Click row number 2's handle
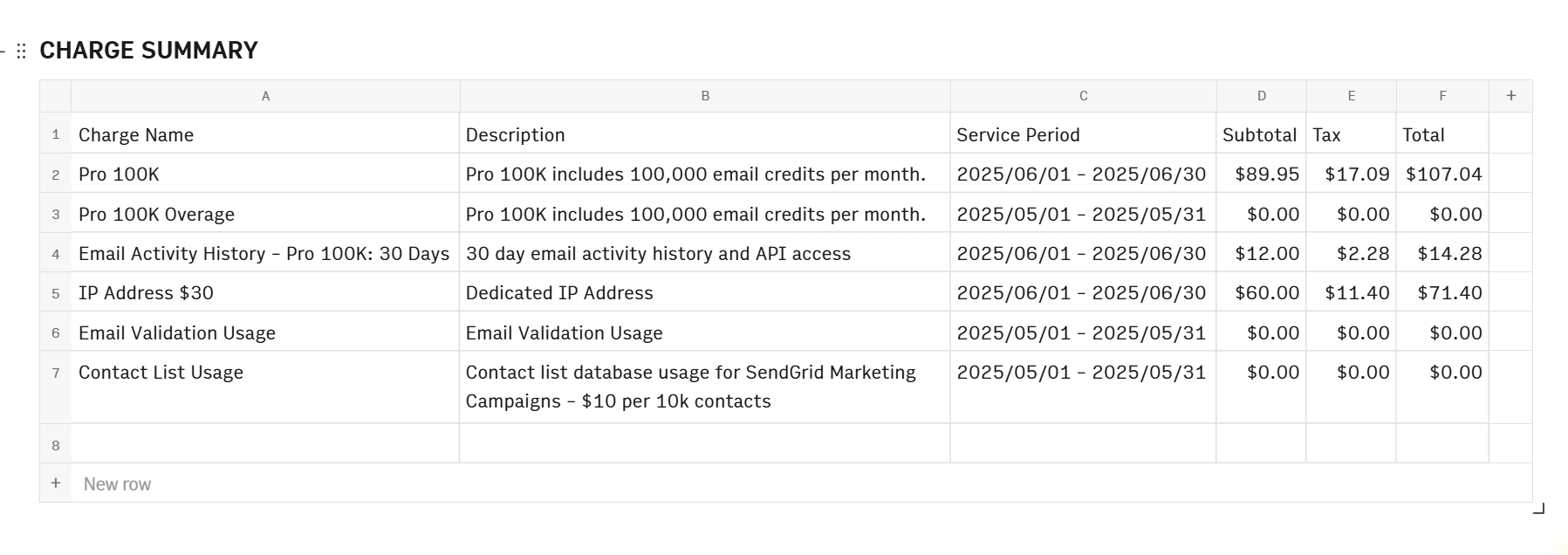This screenshot has height=555, width=1568. click(55, 174)
